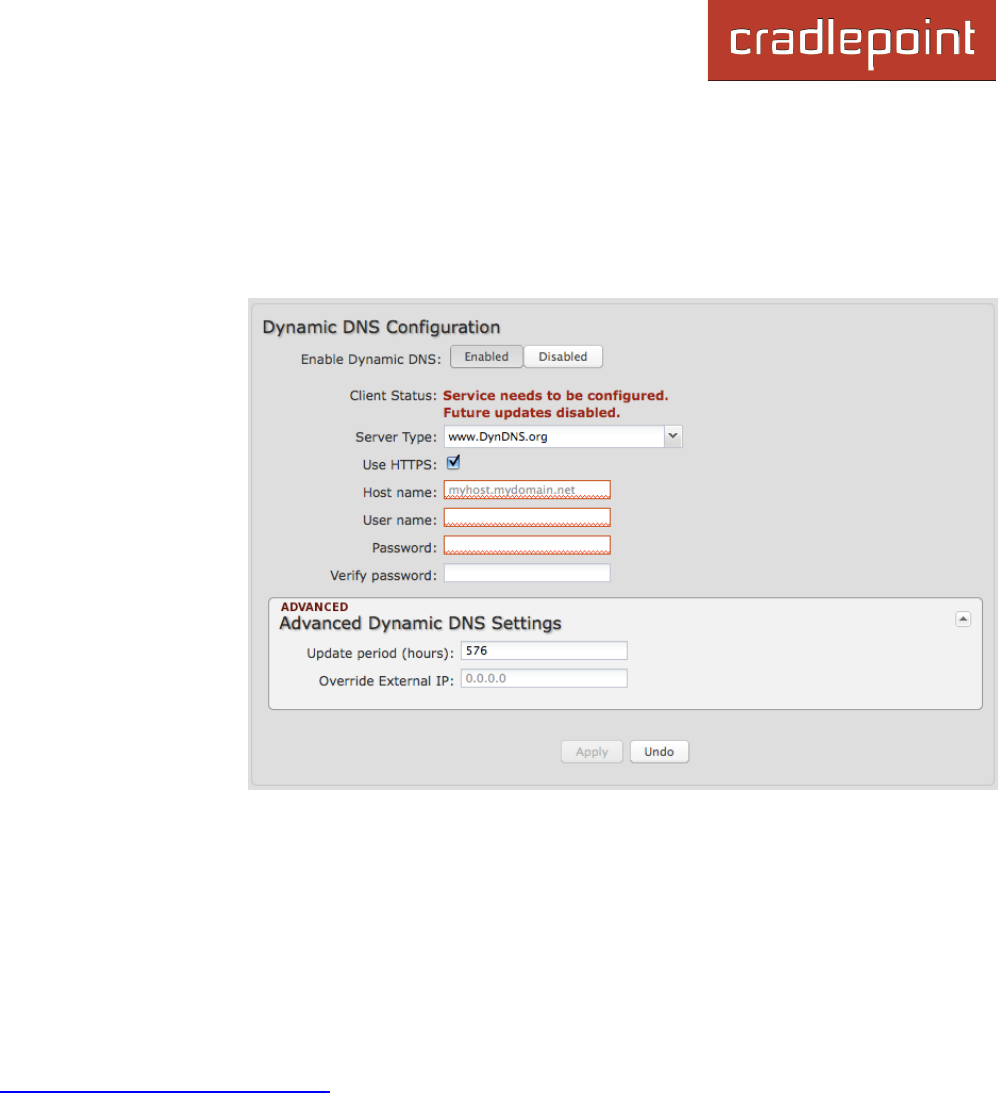The height and width of the screenshot is (1093, 999).
Task: Open the Server Type dropdown arrow
Action: [673, 436]
